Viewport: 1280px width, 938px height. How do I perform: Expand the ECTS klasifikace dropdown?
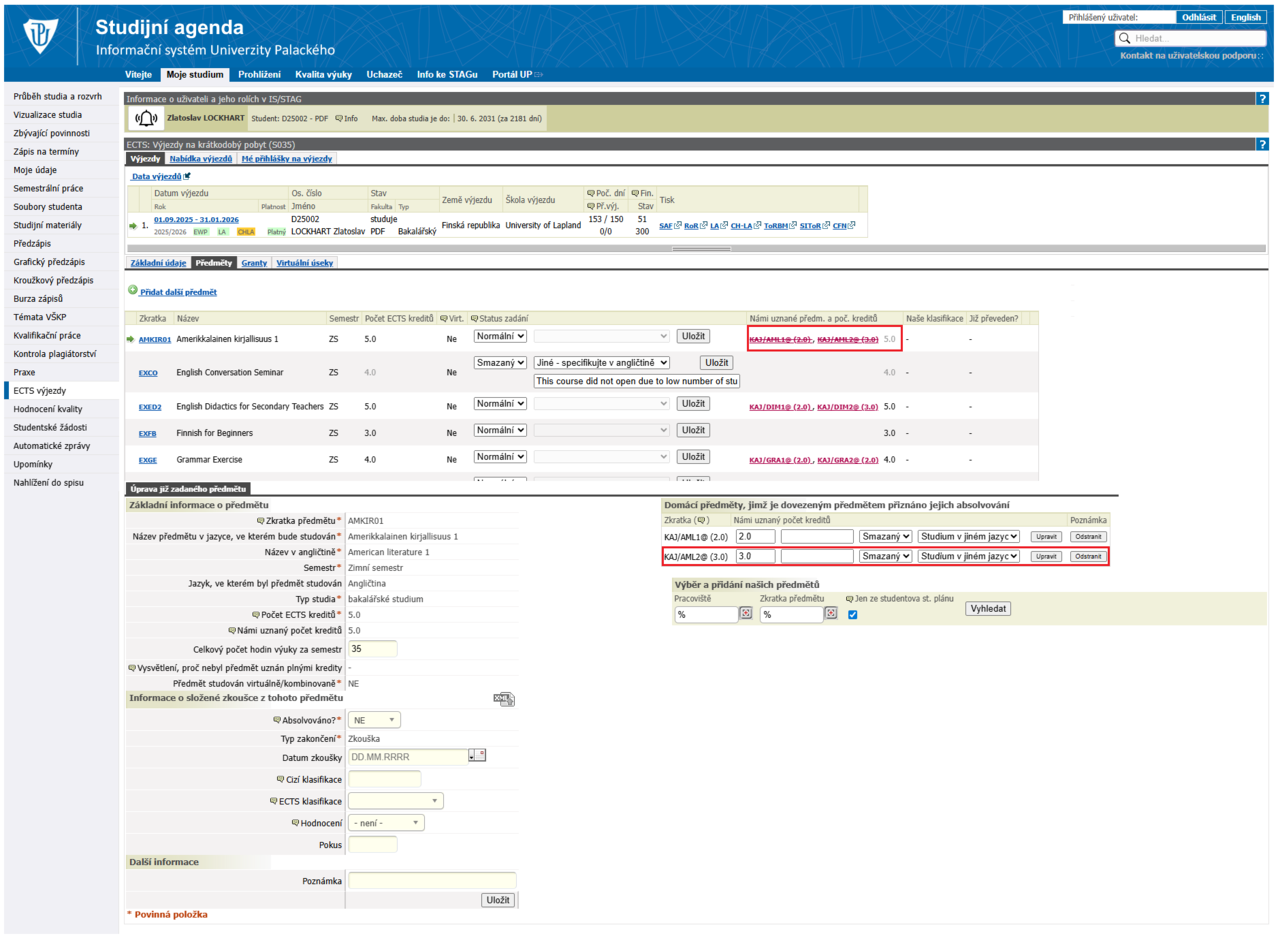[396, 801]
